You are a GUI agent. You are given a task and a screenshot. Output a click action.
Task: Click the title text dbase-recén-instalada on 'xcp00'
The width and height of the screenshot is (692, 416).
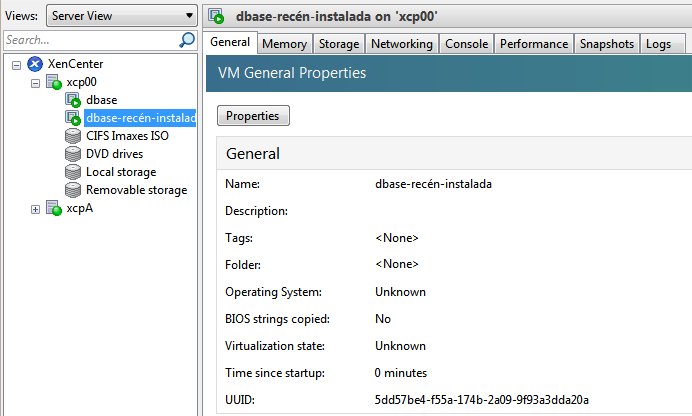click(x=337, y=16)
